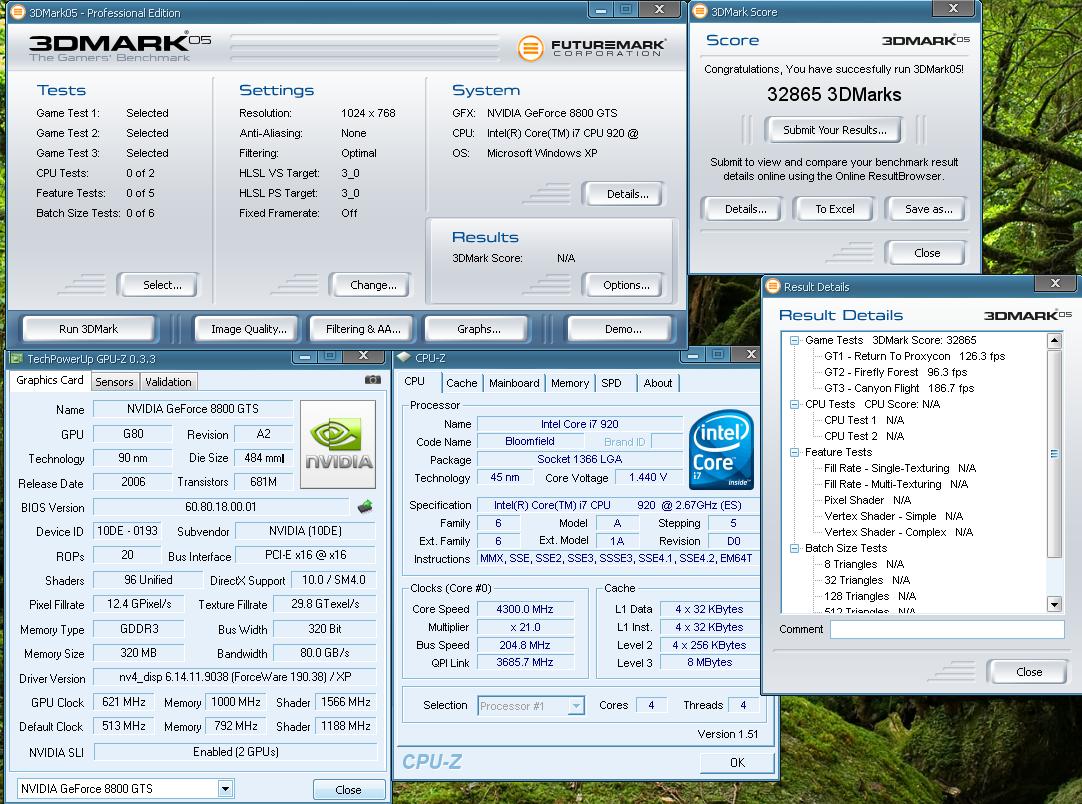Click the Image Quality button
This screenshot has height=804, width=1082.
click(x=248, y=329)
